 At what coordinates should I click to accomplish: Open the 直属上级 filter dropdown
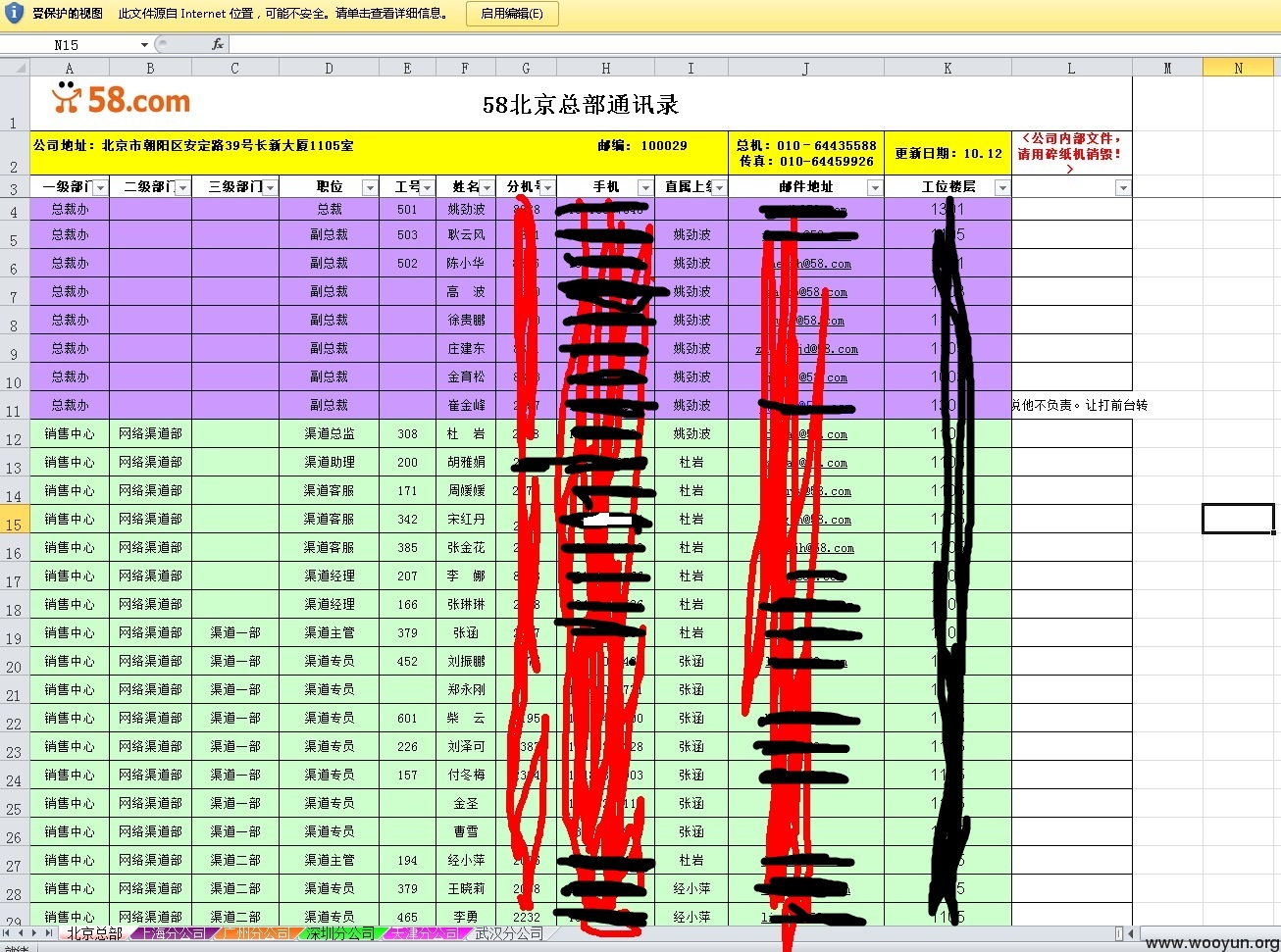(x=719, y=187)
